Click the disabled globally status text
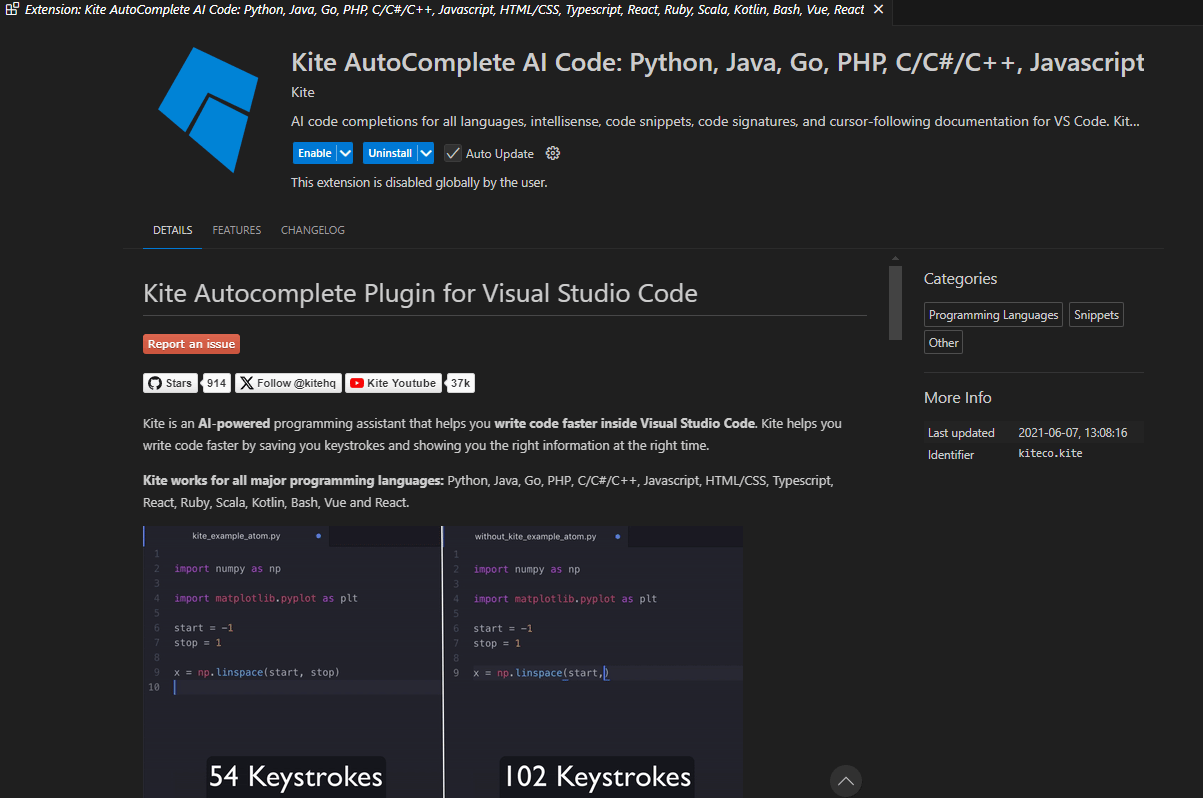The height and width of the screenshot is (798, 1203). [x=419, y=183]
